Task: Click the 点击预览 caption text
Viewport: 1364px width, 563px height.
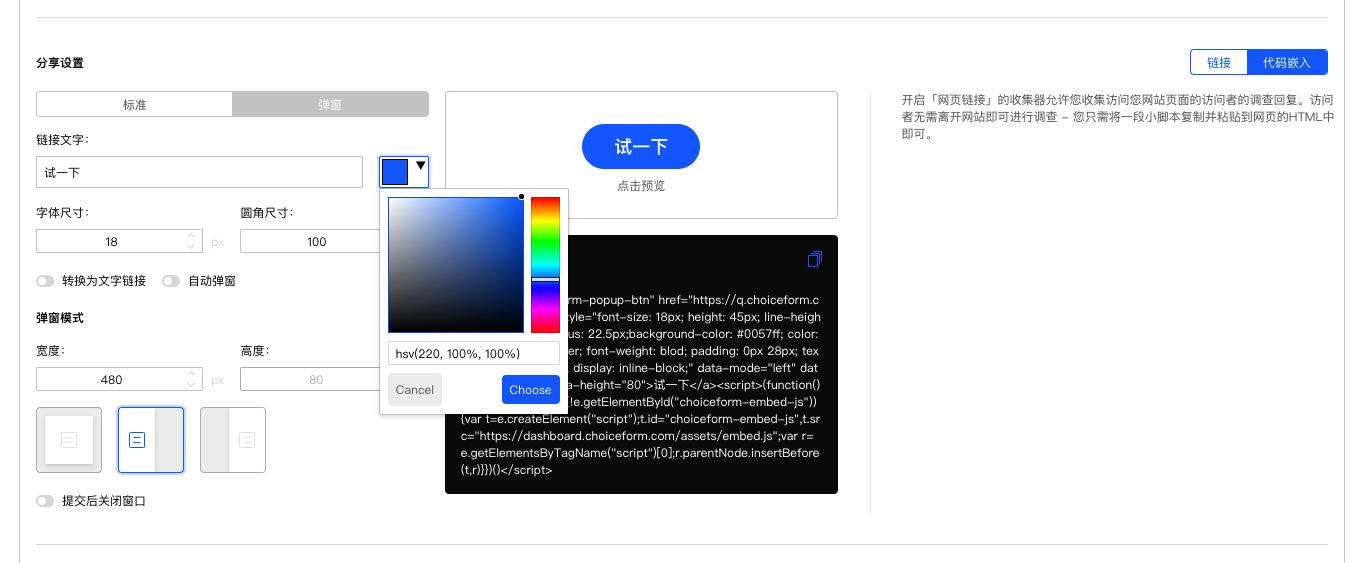Action: pyautogui.click(x=641, y=186)
